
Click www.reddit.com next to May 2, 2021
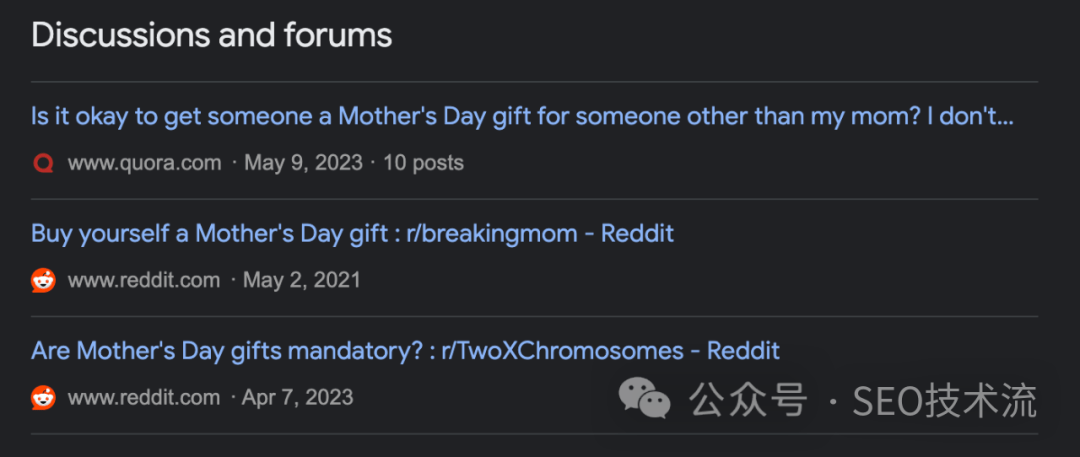pos(144,280)
